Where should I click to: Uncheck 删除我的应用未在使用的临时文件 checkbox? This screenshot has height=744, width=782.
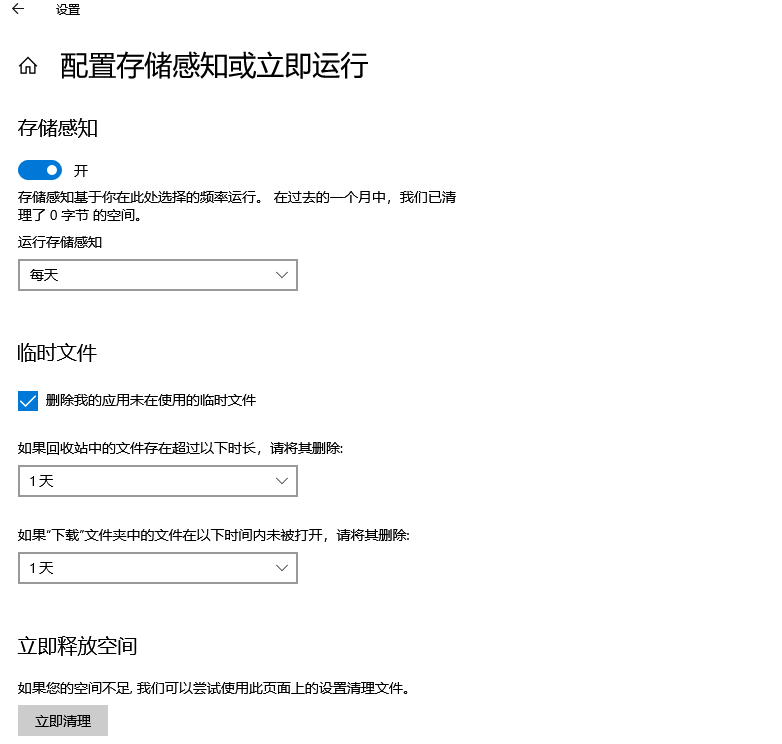(x=28, y=401)
